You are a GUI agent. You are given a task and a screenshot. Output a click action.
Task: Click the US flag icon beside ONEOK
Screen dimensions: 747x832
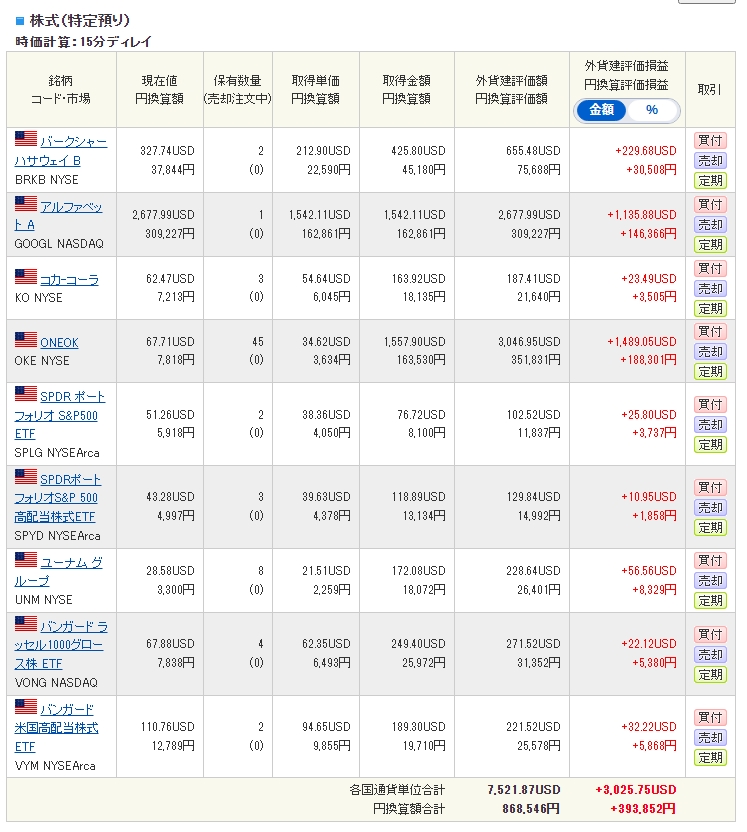tap(26, 341)
